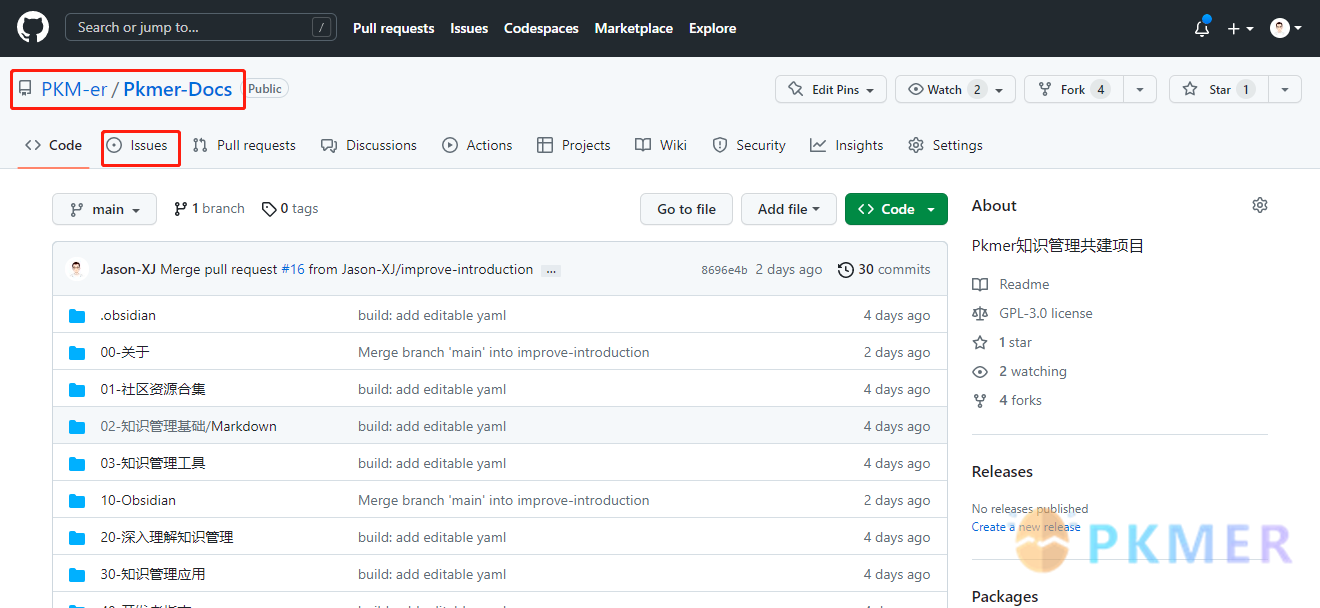The width and height of the screenshot is (1320, 608).
Task: Focus the Search or jump to field
Action: (x=201, y=28)
